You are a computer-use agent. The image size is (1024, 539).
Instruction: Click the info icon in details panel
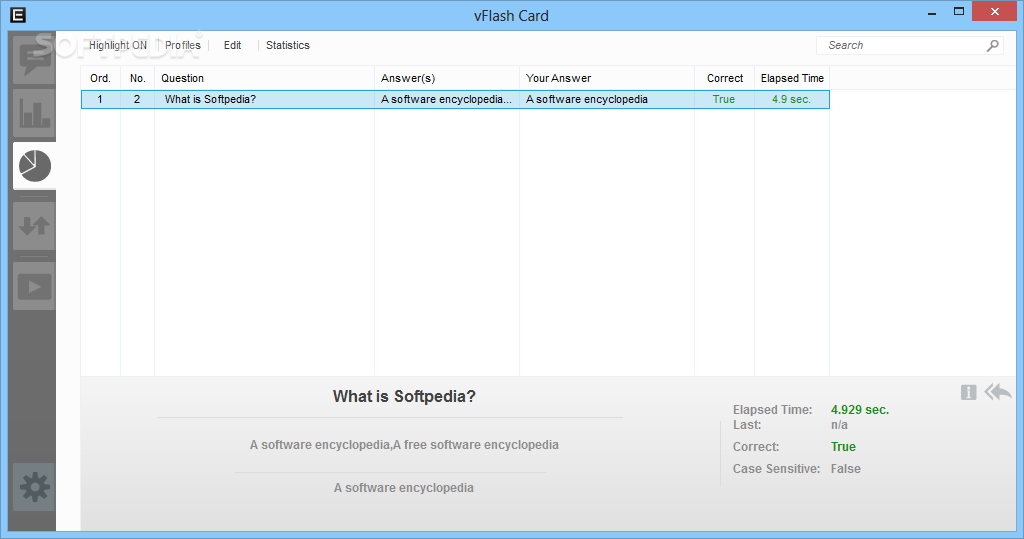point(968,392)
